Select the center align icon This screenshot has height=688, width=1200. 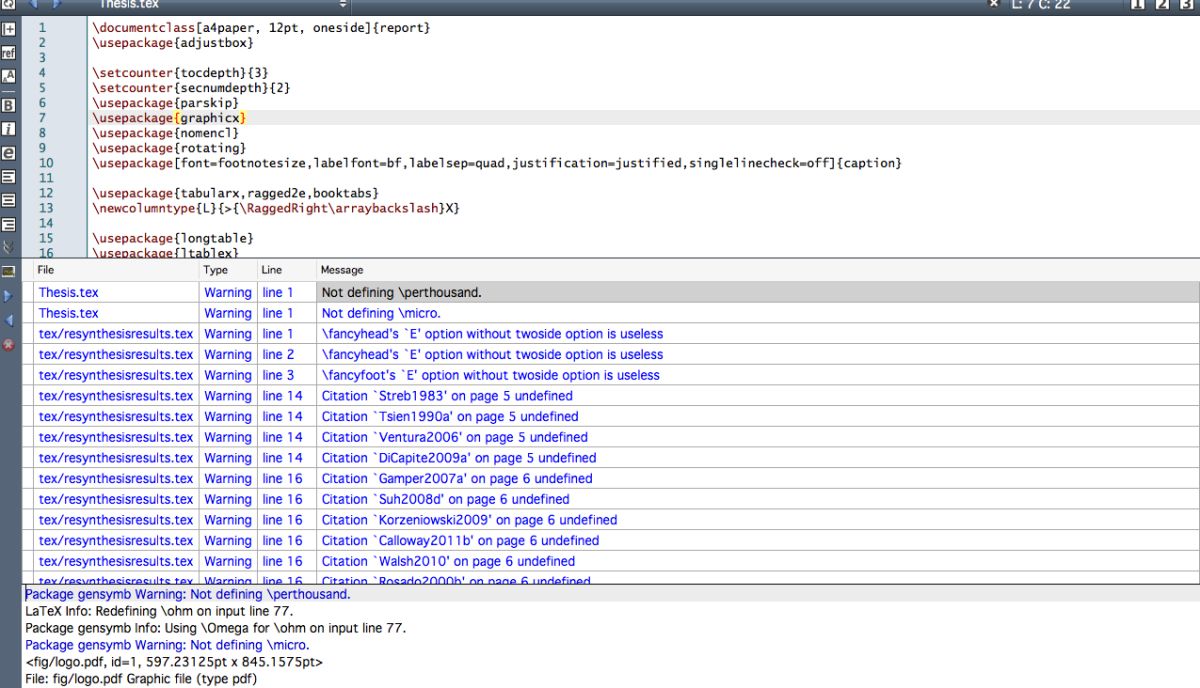8,201
